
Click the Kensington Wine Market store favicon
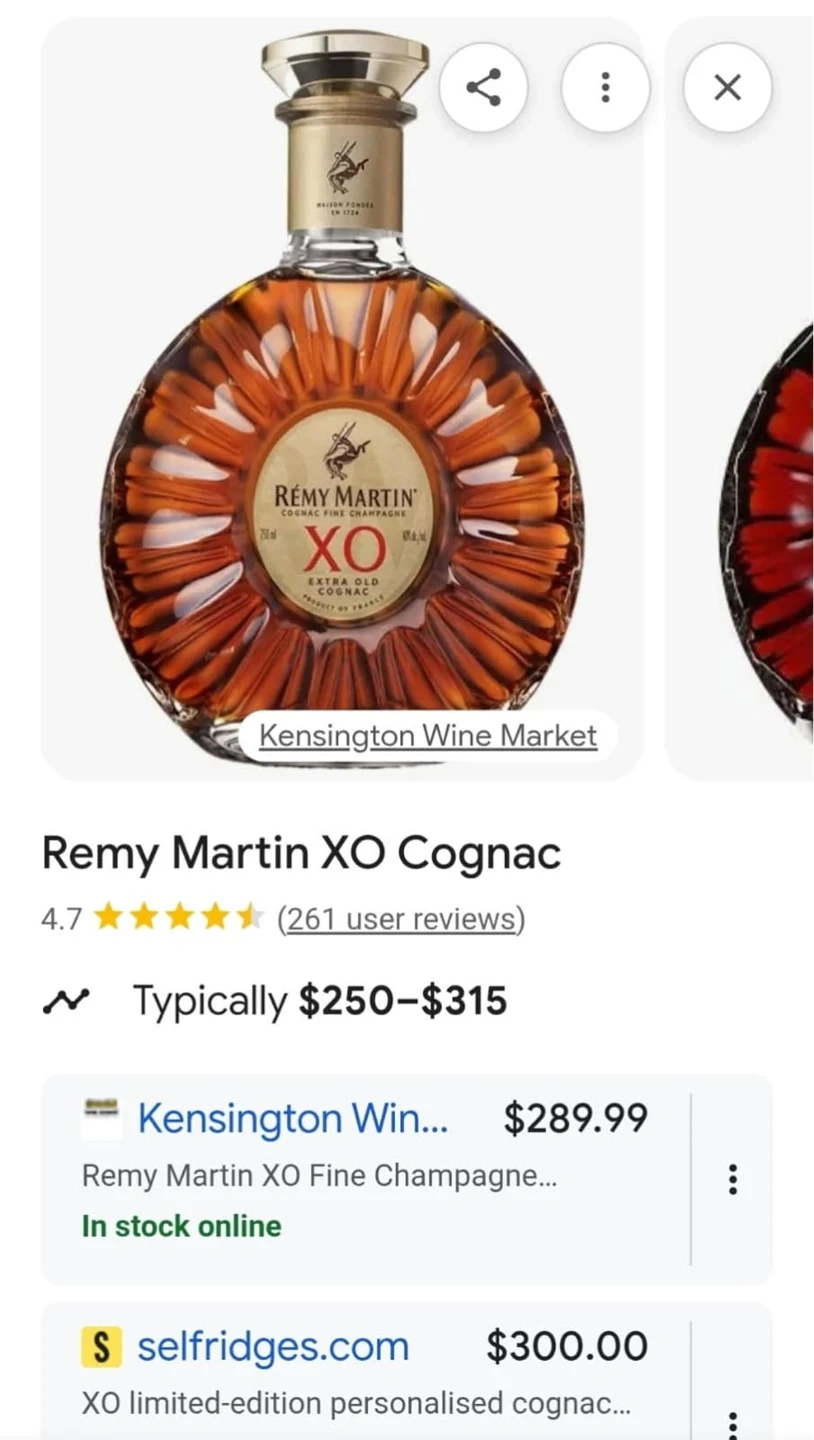(100, 1118)
